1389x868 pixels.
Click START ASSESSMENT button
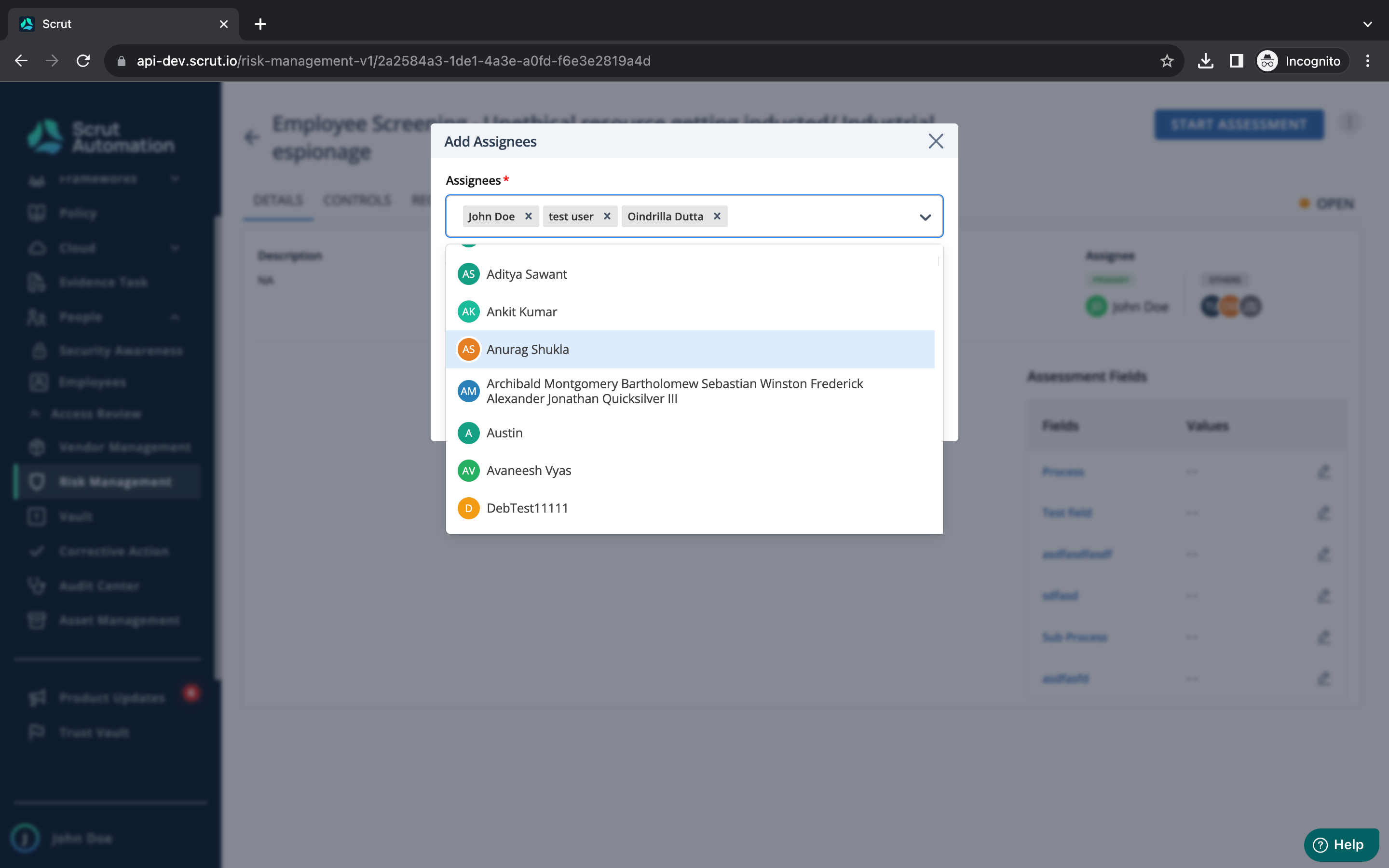(1239, 124)
